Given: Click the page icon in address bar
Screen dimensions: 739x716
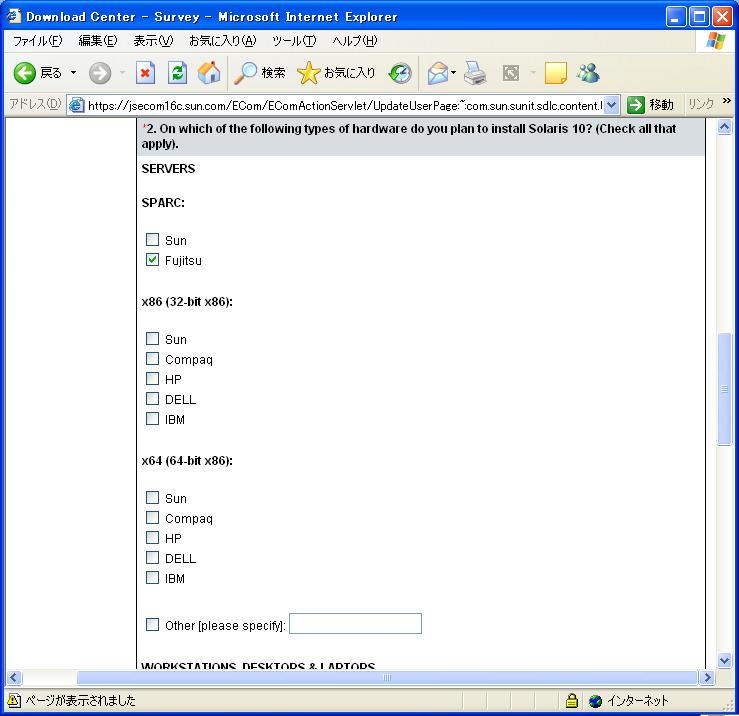Looking at the screenshot, I should (x=76, y=105).
